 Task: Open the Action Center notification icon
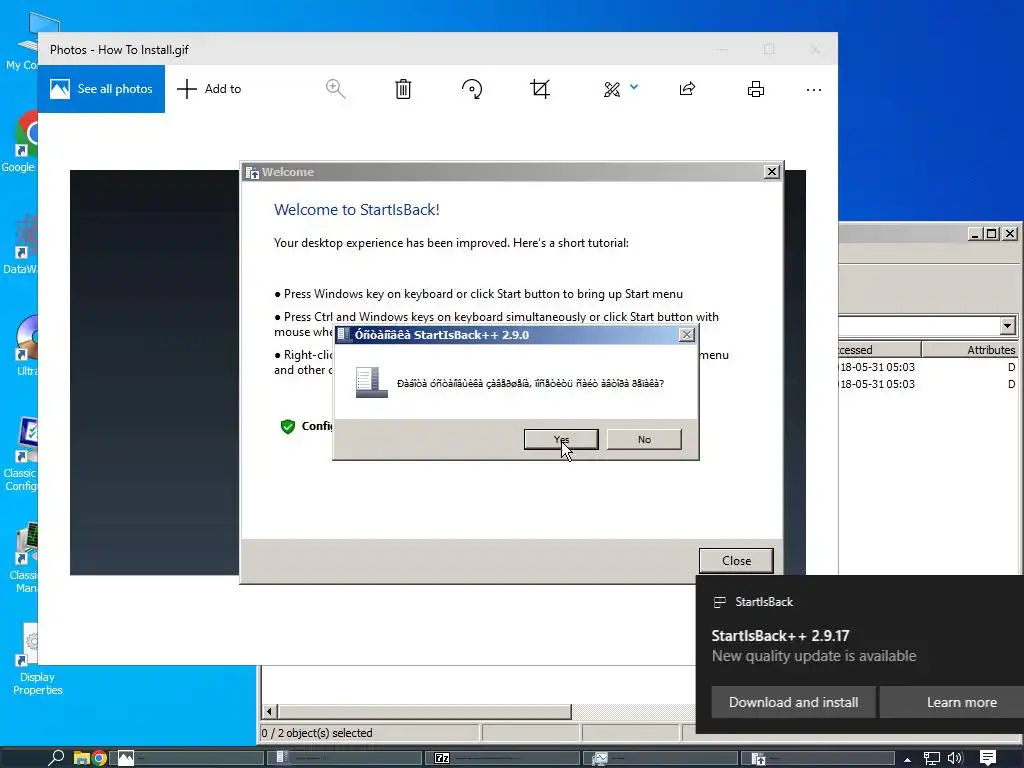pos(988,758)
